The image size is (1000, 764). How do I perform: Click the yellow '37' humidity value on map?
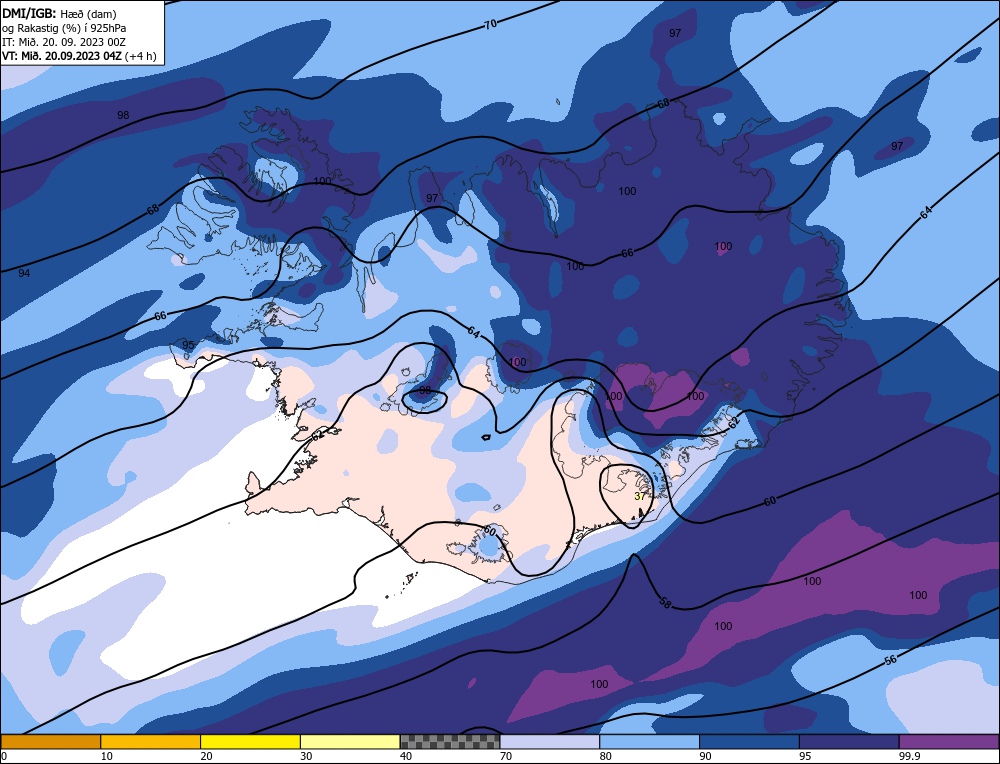(x=640, y=496)
